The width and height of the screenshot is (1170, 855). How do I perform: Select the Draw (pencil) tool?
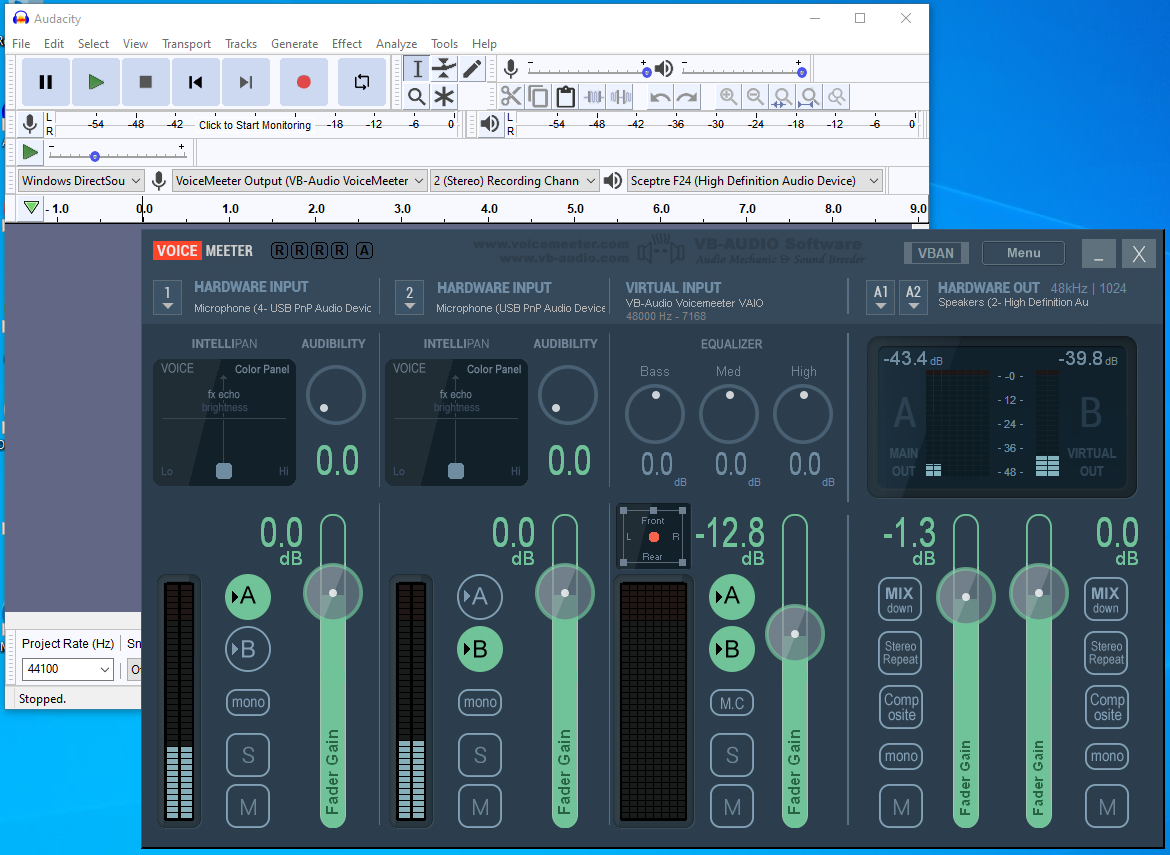coord(472,69)
